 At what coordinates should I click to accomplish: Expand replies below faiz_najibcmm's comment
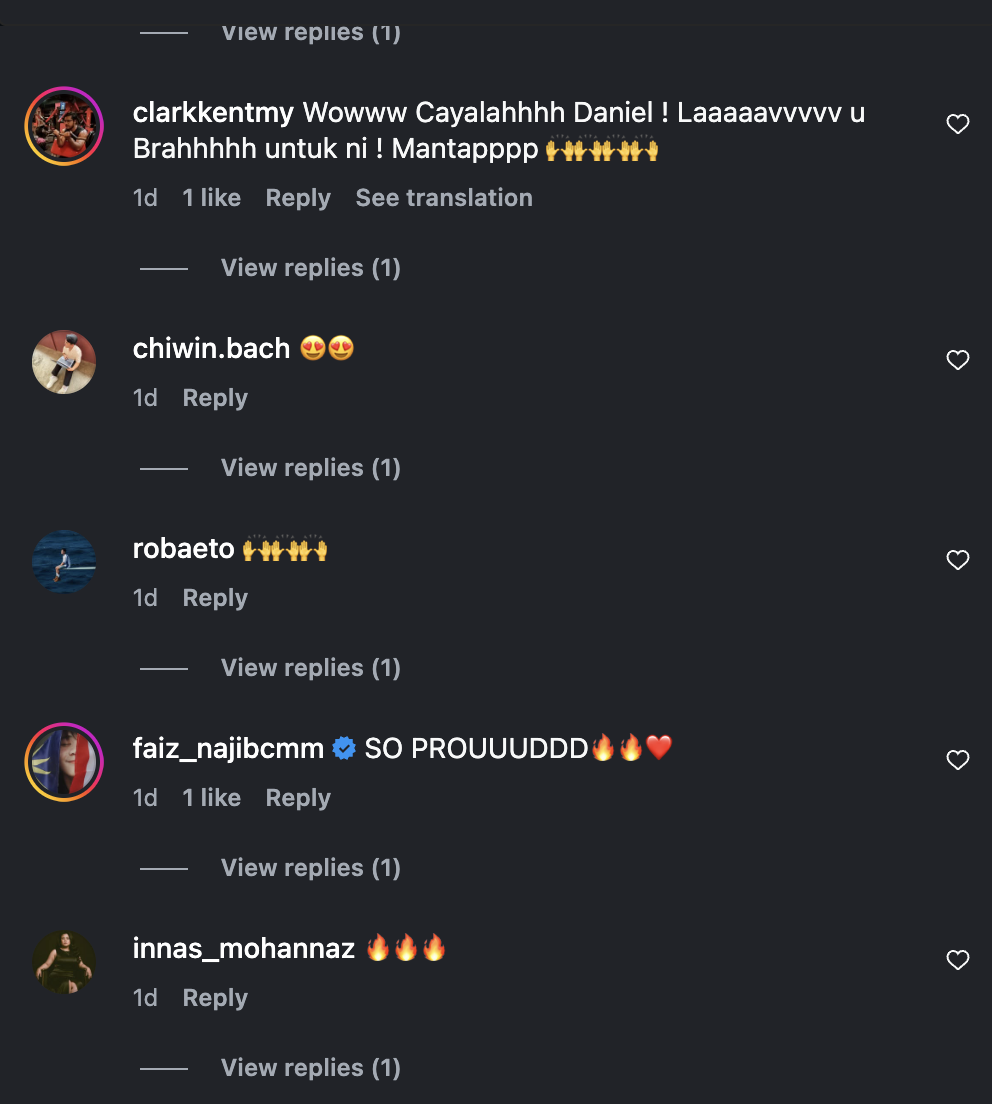pyautogui.click(x=310, y=867)
